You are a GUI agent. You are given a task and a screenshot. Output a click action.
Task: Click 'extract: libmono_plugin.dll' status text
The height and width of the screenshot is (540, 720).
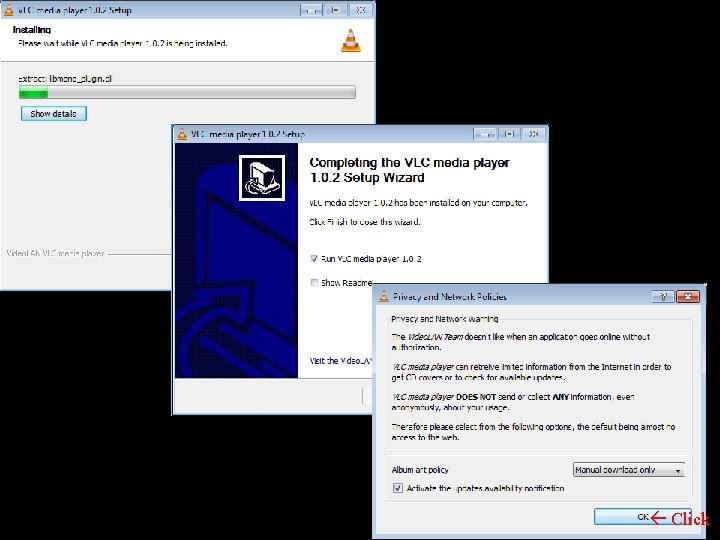point(65,79)
